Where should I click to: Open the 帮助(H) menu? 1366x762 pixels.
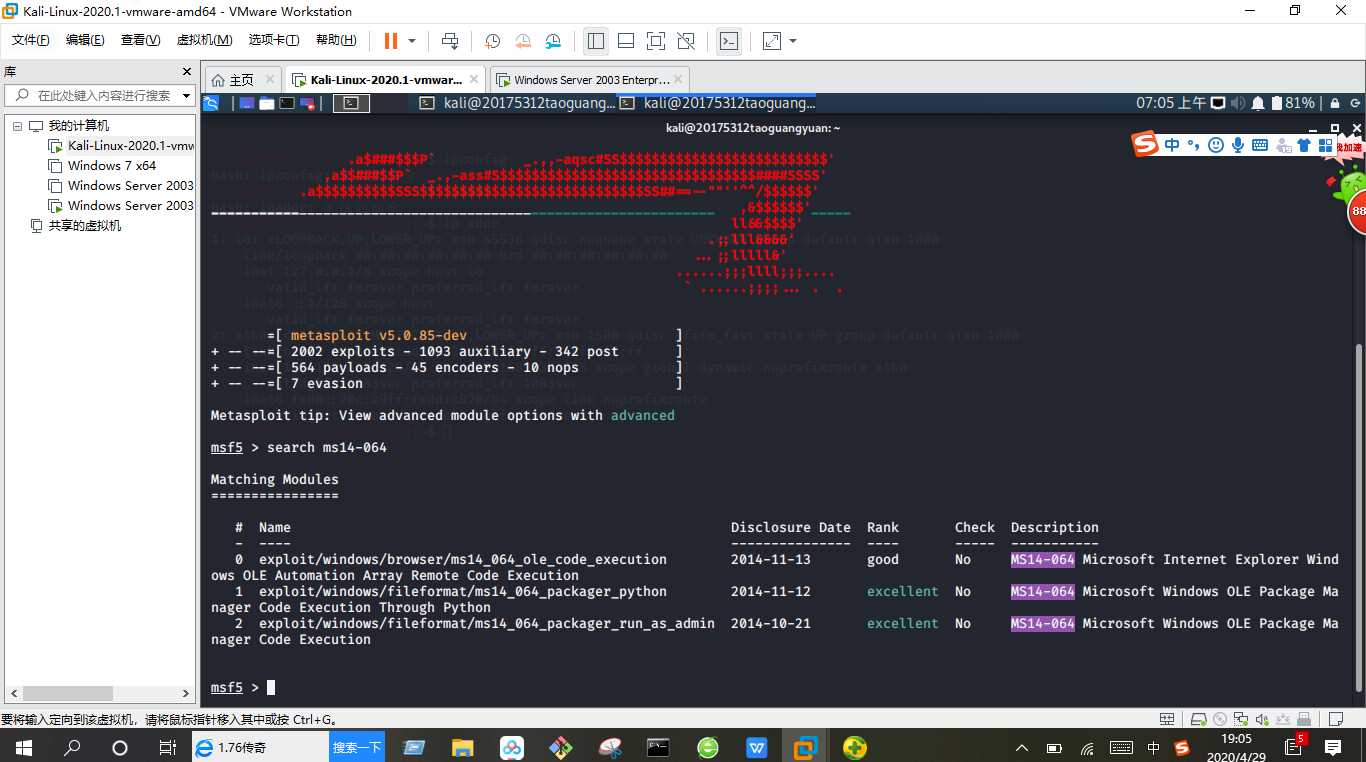pos(336,40)
